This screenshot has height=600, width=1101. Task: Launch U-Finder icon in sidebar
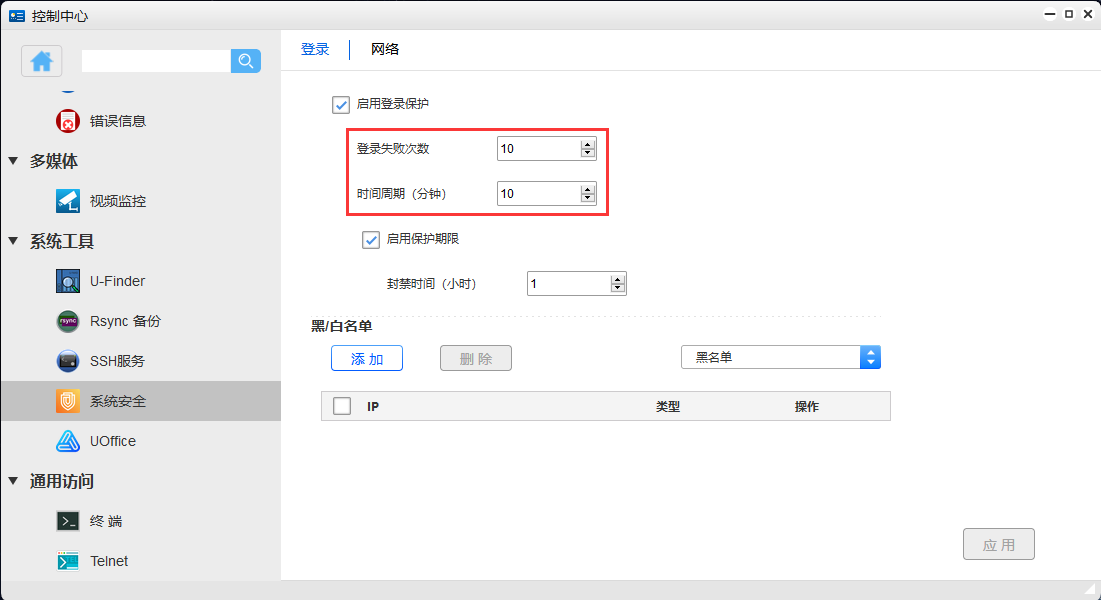point(68,281)
